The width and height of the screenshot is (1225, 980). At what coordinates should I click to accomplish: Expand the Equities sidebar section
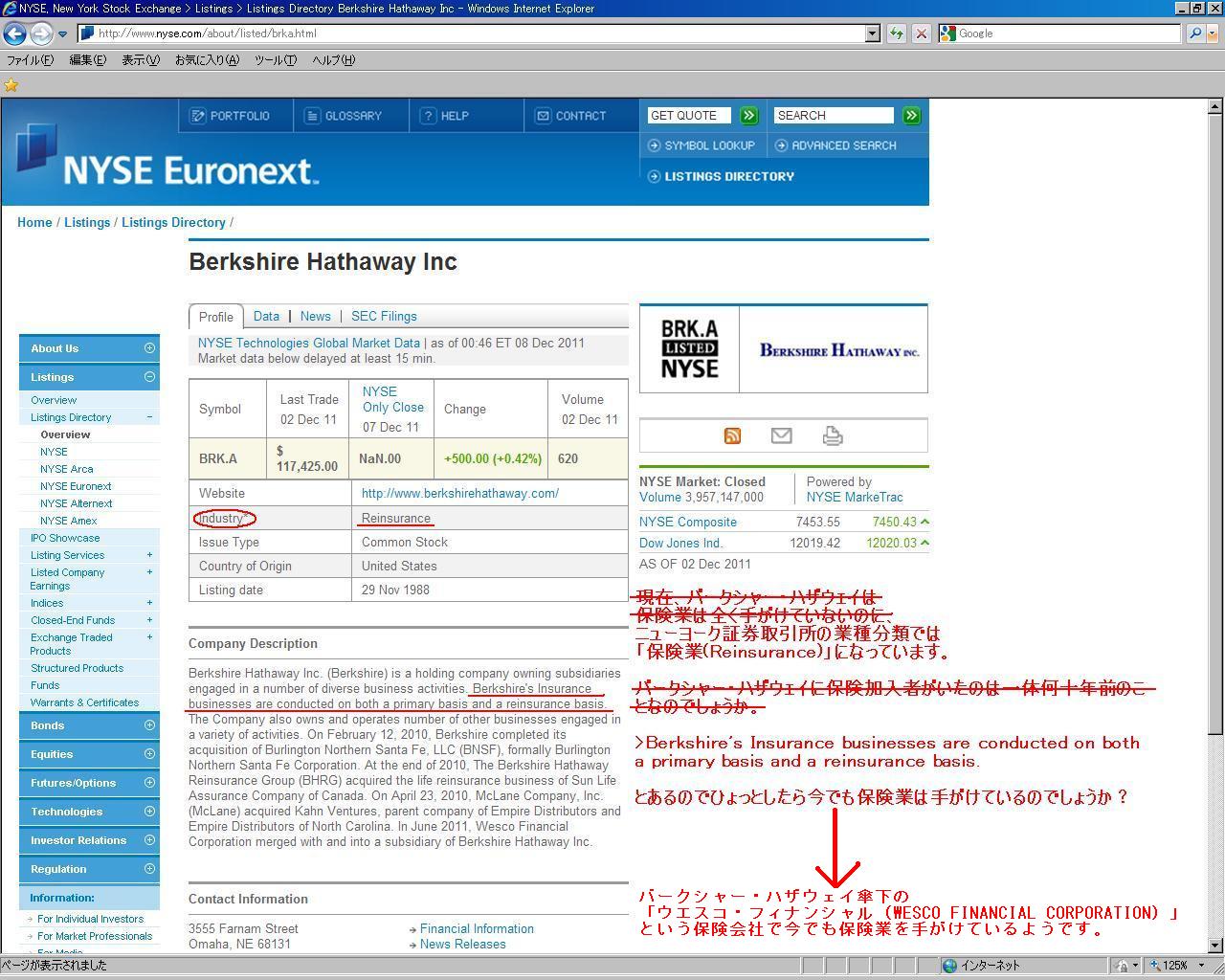pos(149,754)
